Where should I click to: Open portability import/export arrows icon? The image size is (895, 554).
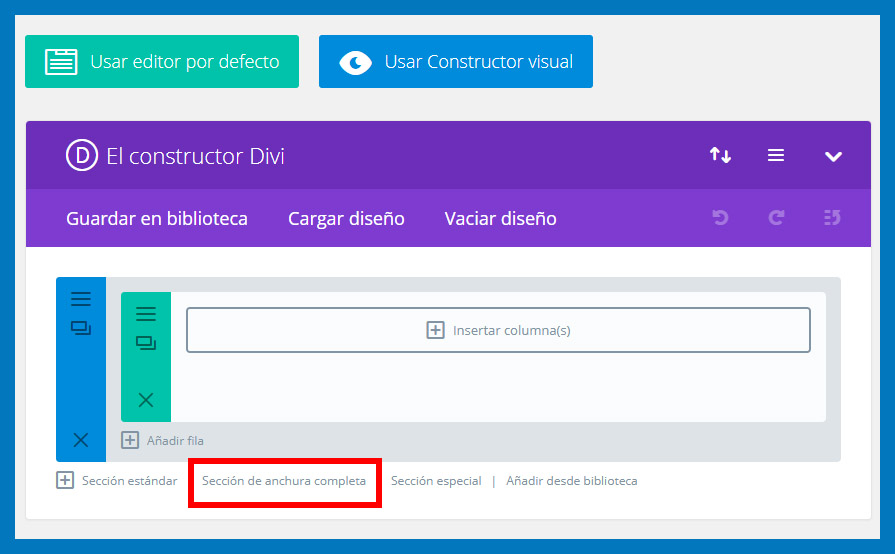tap(720, 155)
